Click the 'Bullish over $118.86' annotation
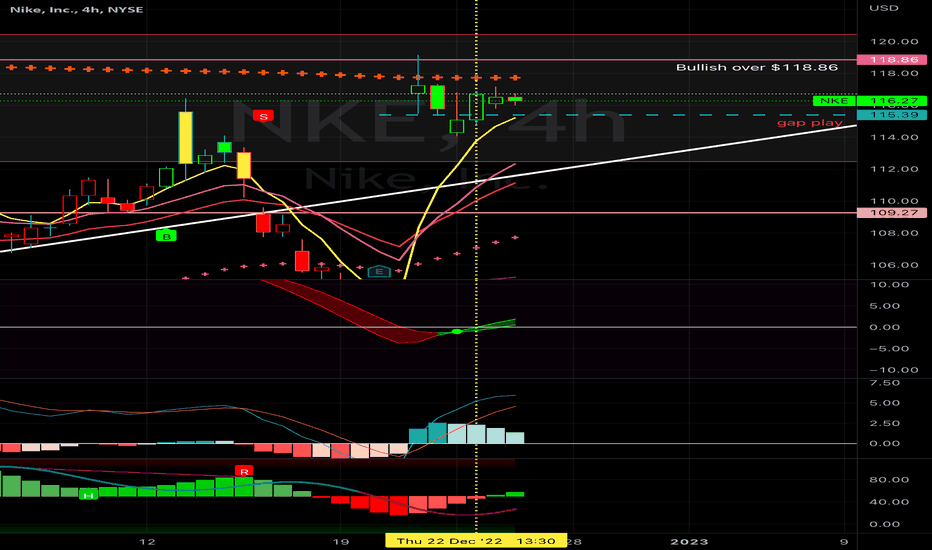Viewport: 932px width, 550px height. (x=757, y=67)
